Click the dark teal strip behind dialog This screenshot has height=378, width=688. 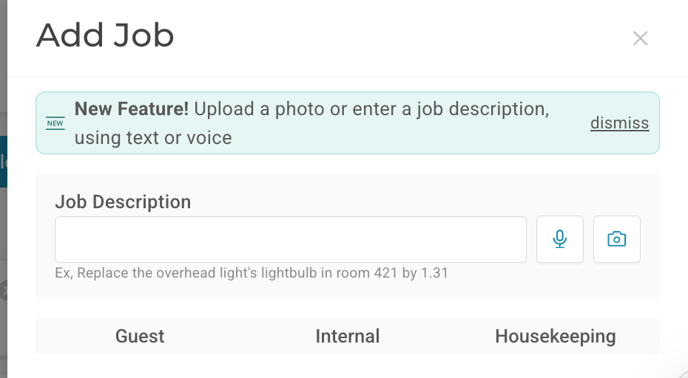point(3,162)
